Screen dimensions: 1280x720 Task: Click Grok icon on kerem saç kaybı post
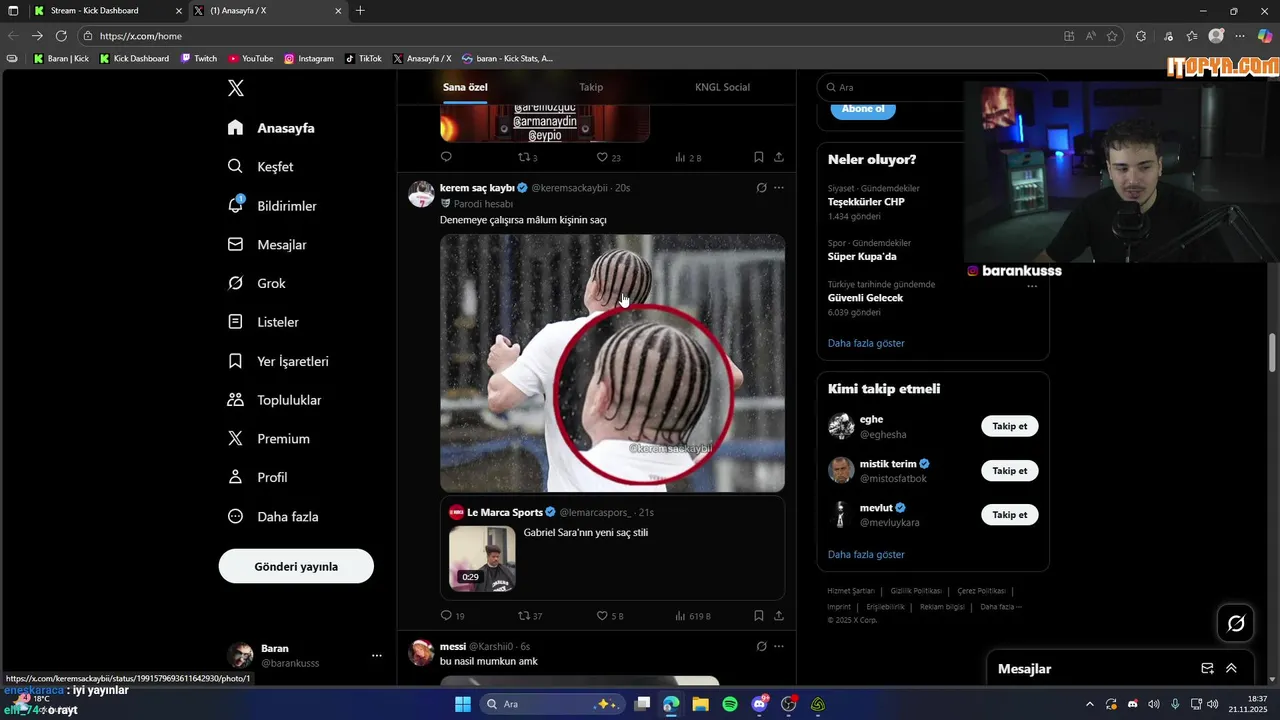(x=761, y=188)
